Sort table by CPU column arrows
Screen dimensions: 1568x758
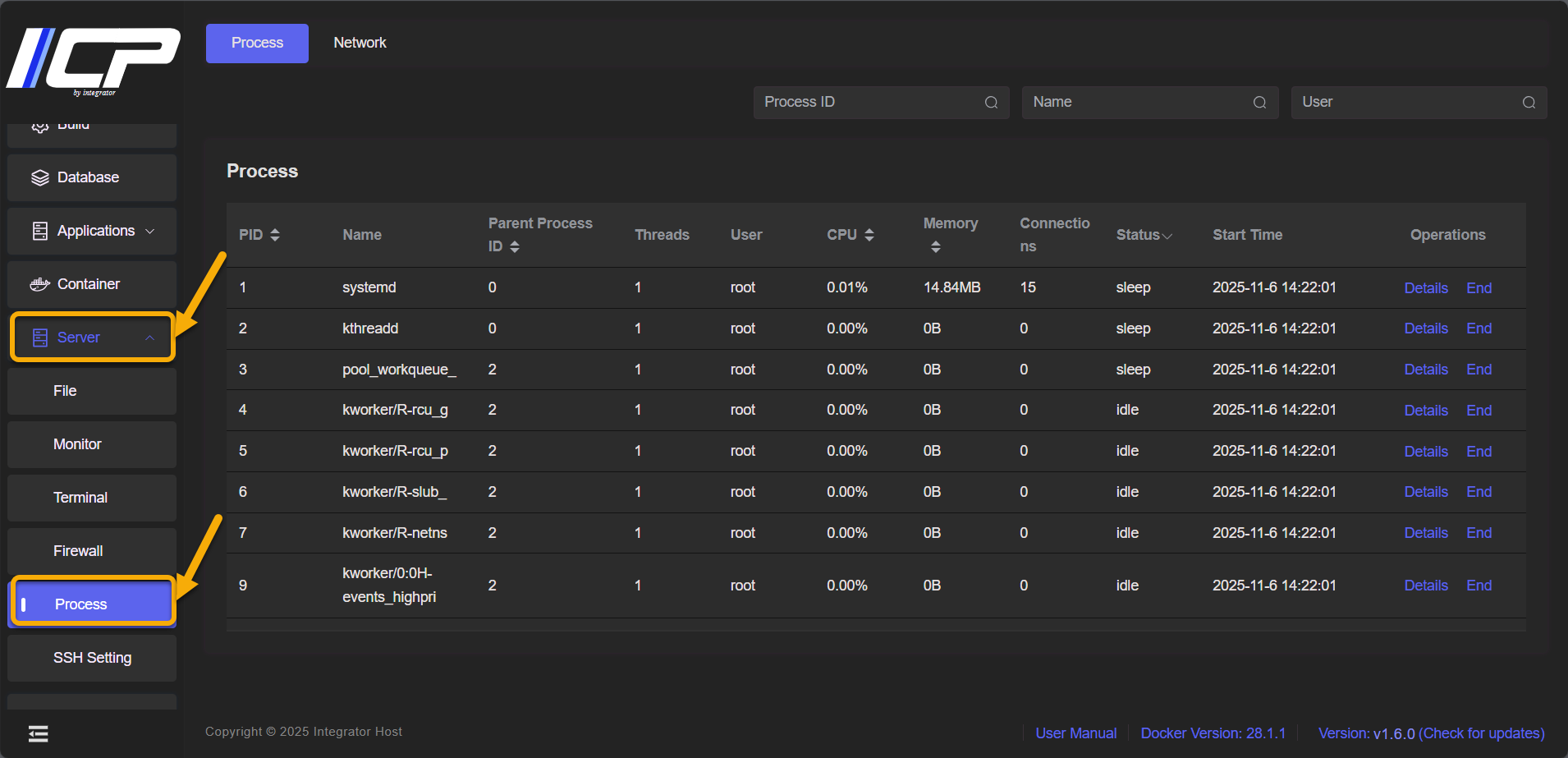[x=869, y=235]
